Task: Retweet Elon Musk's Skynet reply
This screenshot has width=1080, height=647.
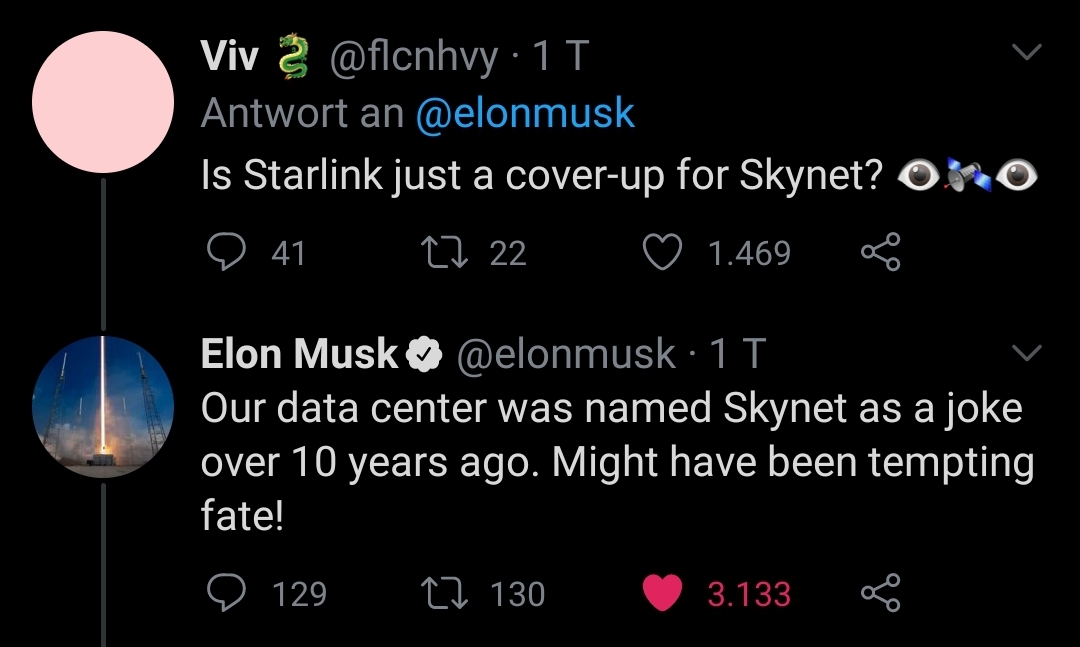Action: tap(442, 594)
